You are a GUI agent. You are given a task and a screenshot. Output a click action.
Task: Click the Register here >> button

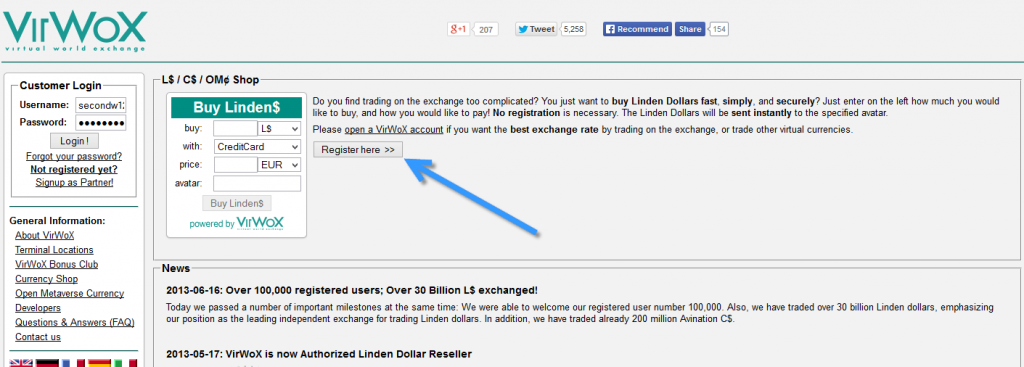click(x=358, y=150)
